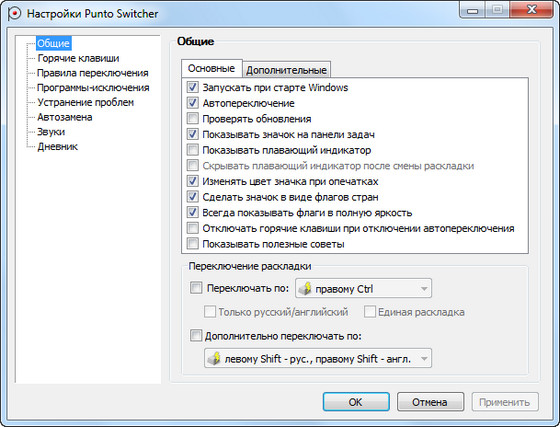Viewport: 560px width, 427px height.
Task: Select Программы-исключения in the tree
Action: (93, 87)
